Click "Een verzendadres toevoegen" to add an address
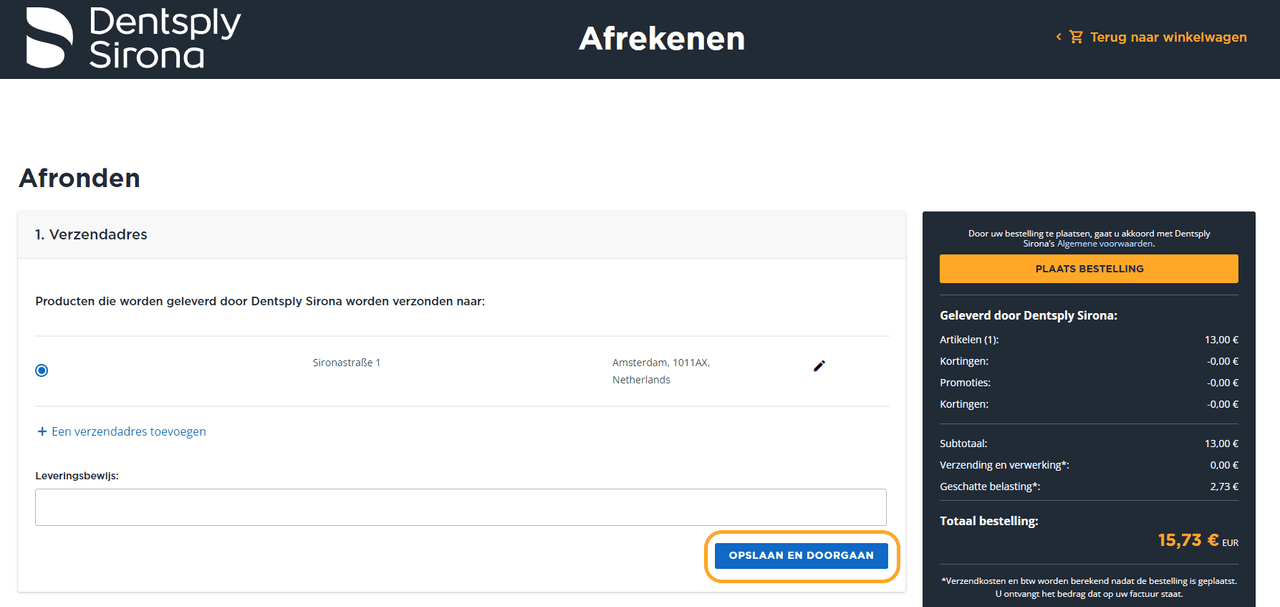Image resolution: width=1280 pixels, height=607 pixels. pos(128,431)
